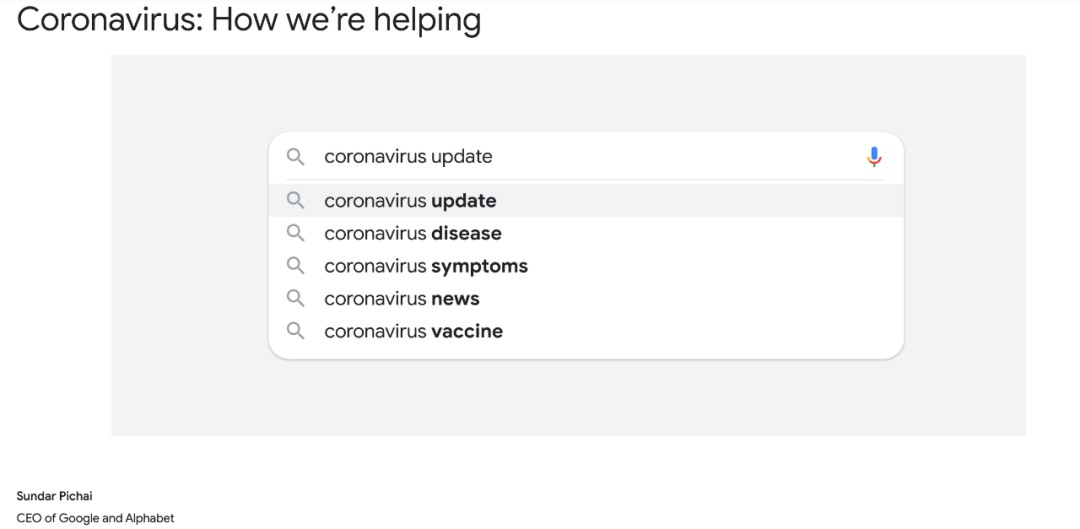Select the highlighted 'coronavirus update' suggestion

pyautogui.click(x=410, y=201)
